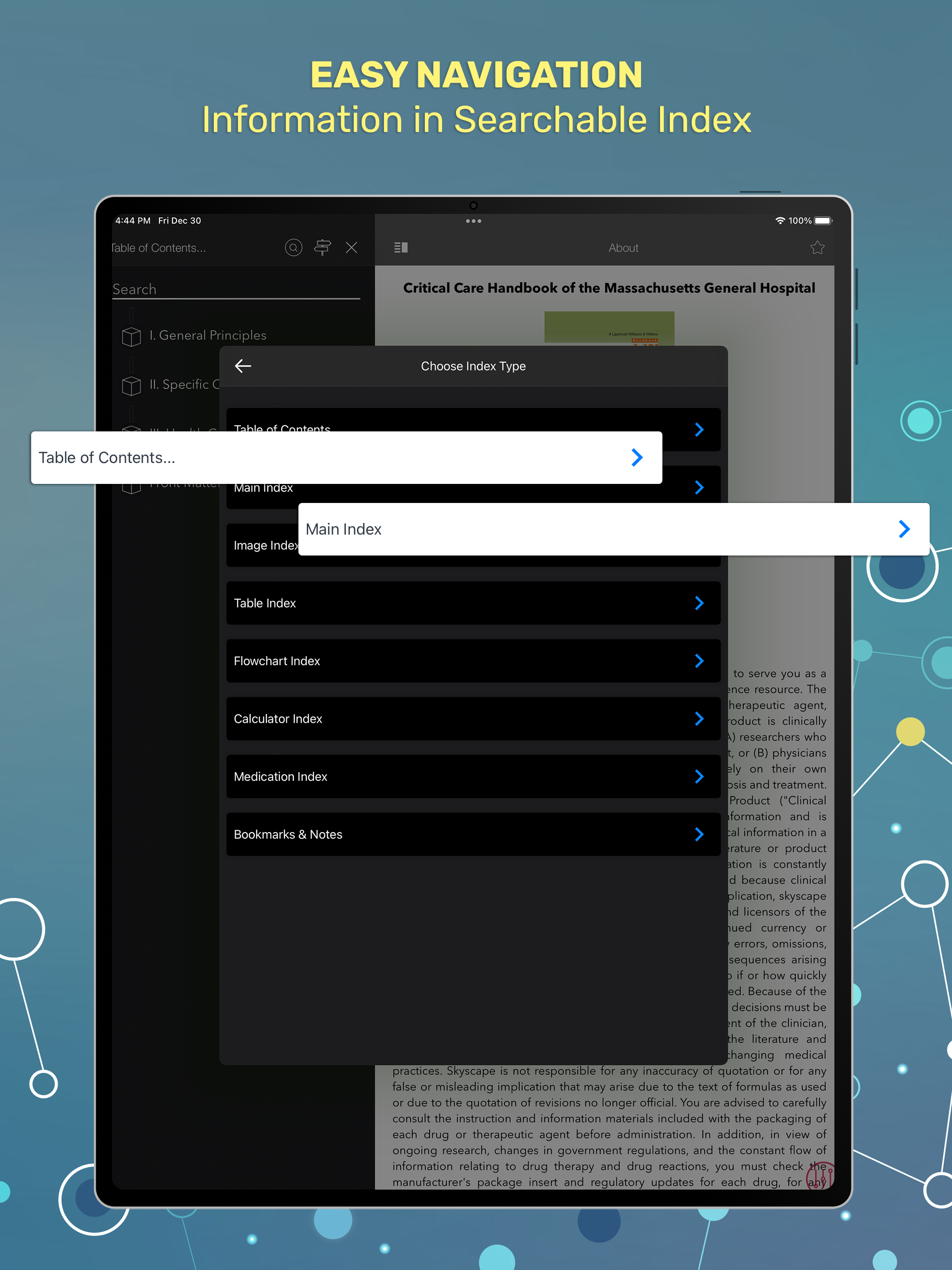
Task: Open Bookmarks & Notes row
Action: coord(473,834)
